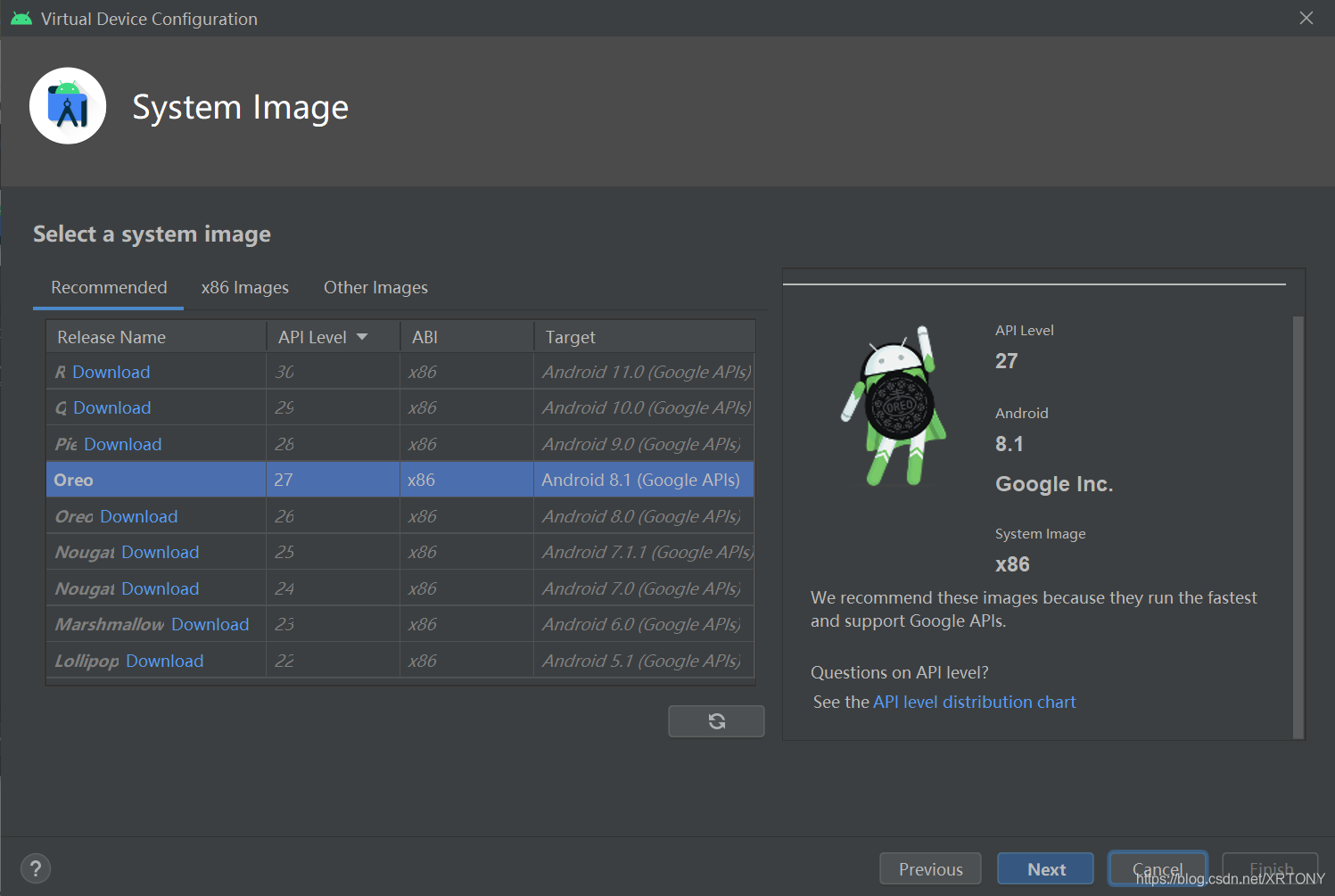Screen dimensions: 1335x896
Task: Select the Android 9.0 (Google APIs) row
Action: [x=400, y=444]
